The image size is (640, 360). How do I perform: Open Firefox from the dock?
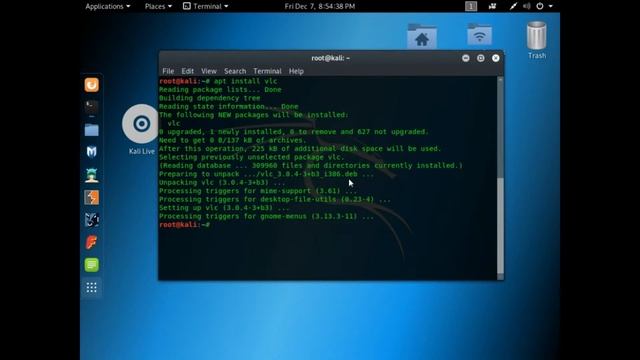coord(91,85)
